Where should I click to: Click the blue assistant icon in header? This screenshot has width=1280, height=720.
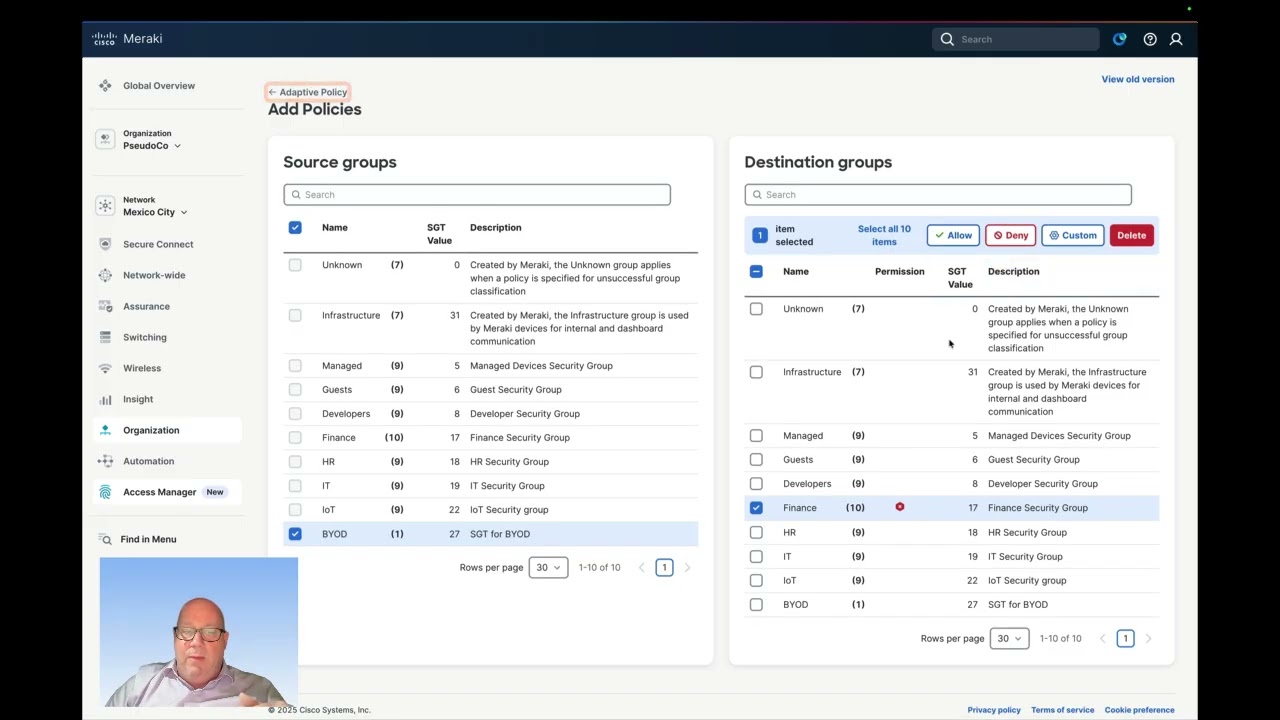[x=1119, y=39]
